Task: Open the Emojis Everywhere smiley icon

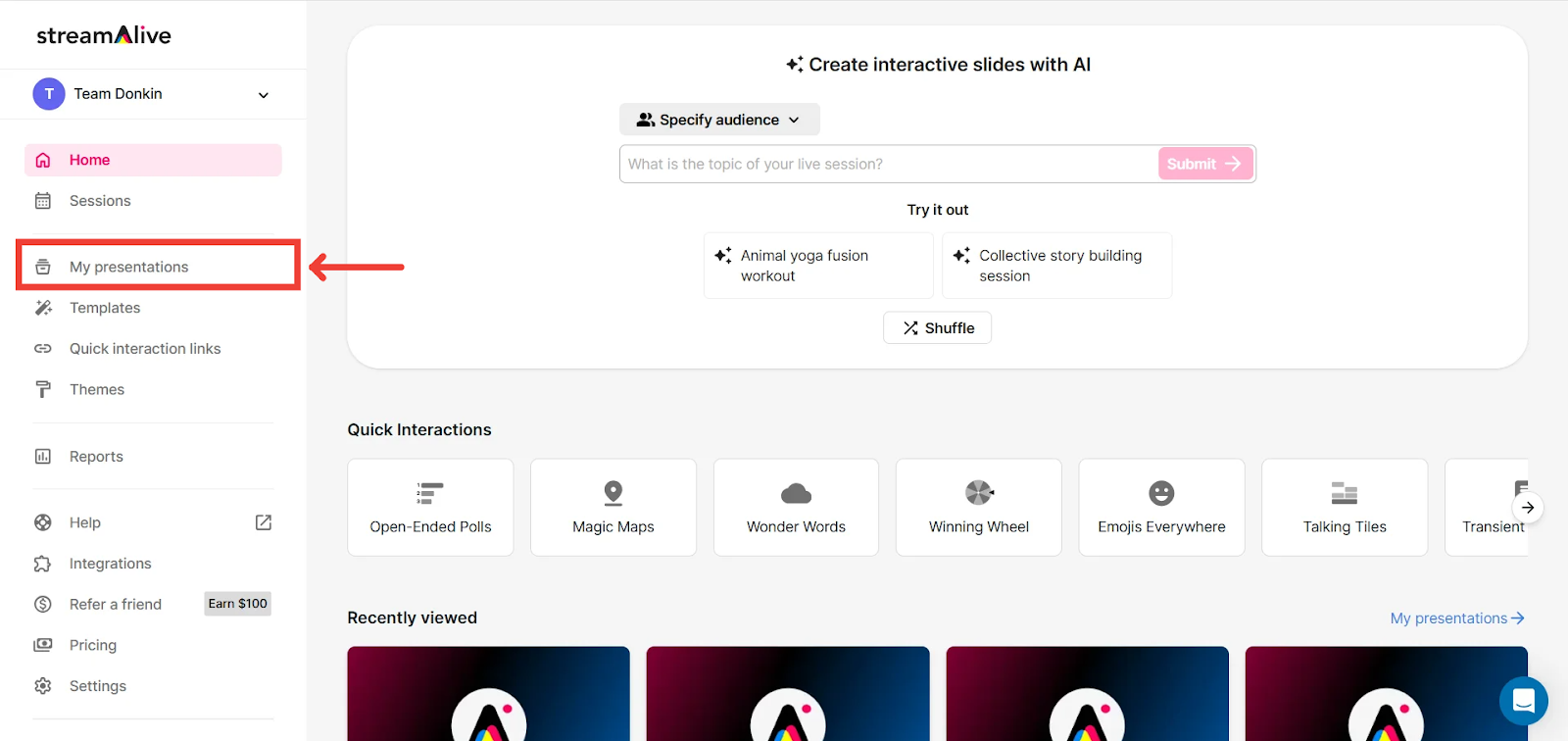Action: (1161, 493)
